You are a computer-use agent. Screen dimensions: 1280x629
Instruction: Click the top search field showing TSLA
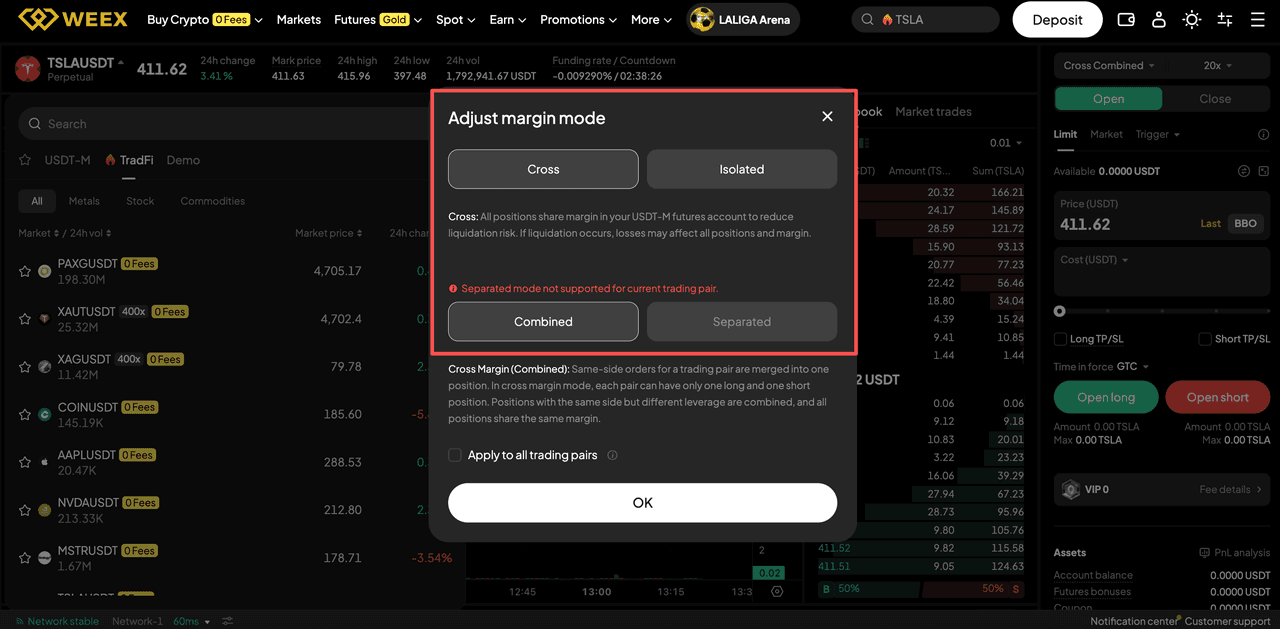[x=926, y=19]
